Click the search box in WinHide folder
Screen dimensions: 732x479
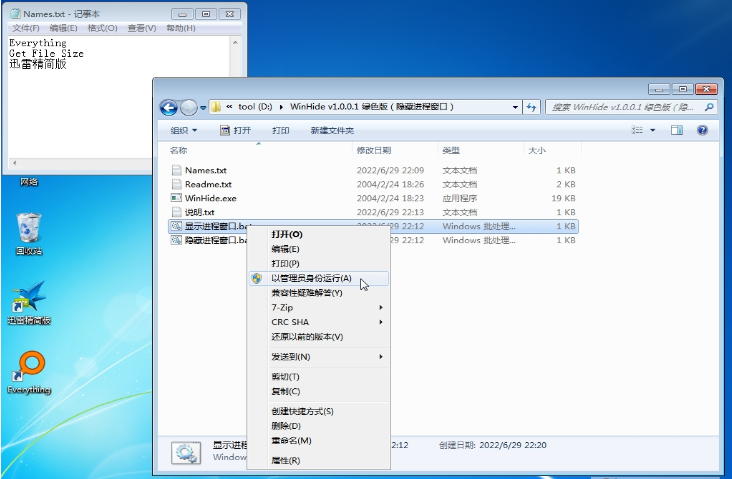630,107
